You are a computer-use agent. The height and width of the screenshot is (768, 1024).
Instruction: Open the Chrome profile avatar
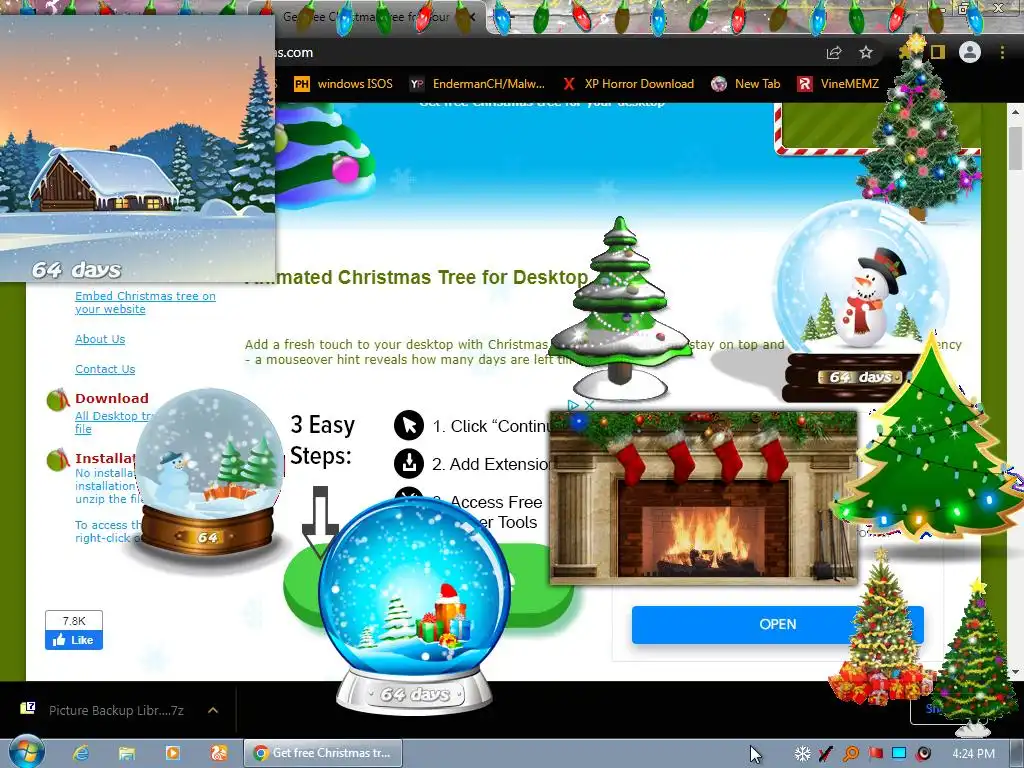pyautogui.click(x=970, y=52)
